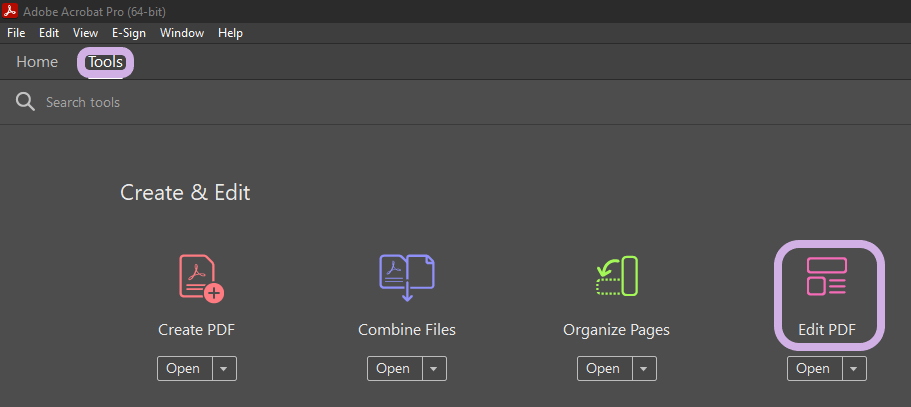Click the Edit PDF tool icon
Image resolution: width=911 pixels, height=407 pixels.
[826, 278]
